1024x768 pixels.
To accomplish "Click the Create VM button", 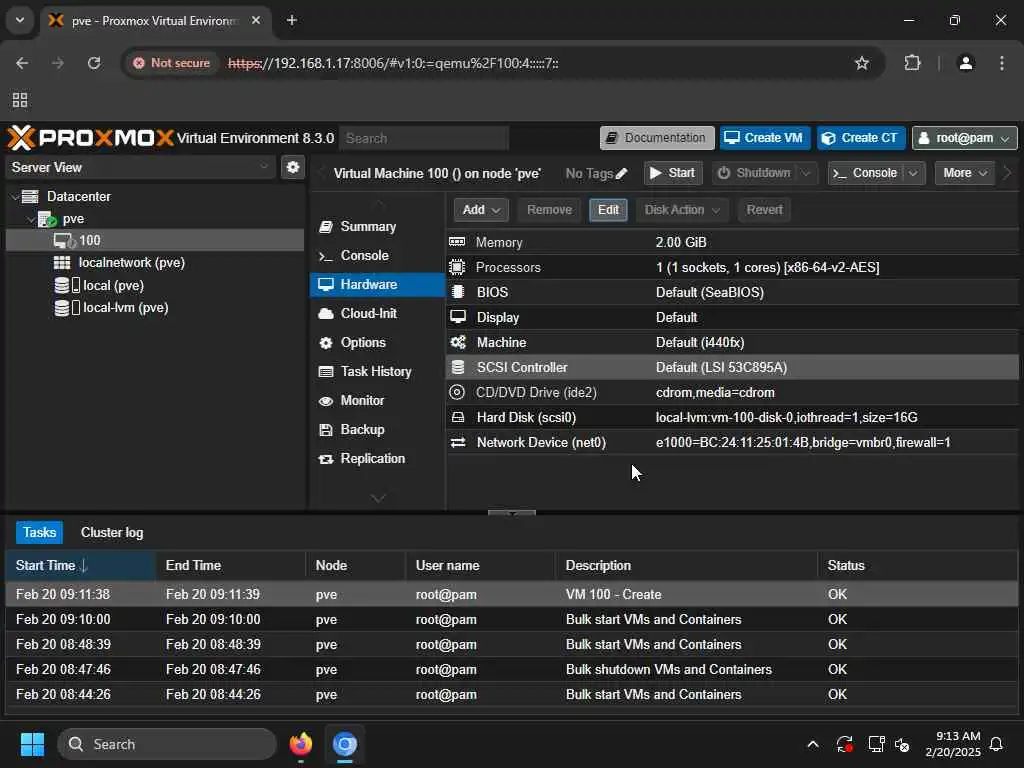I will tap(765, 138).
